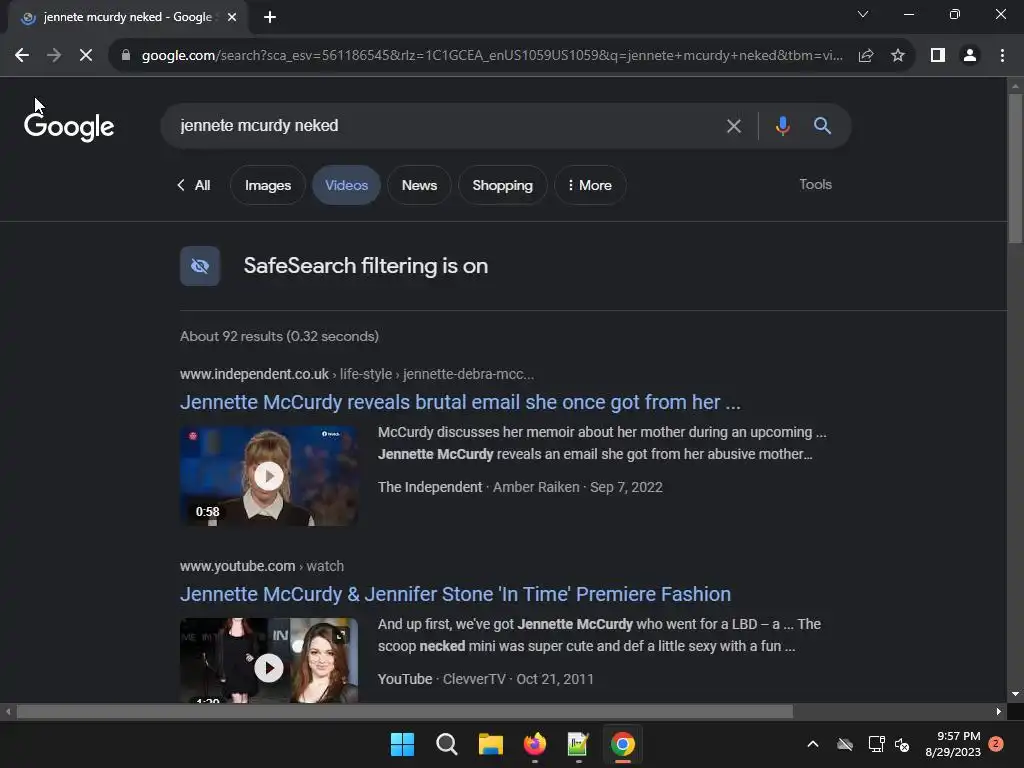Click the scroll left arrow
1024x768 pixels.
[7, 712]
